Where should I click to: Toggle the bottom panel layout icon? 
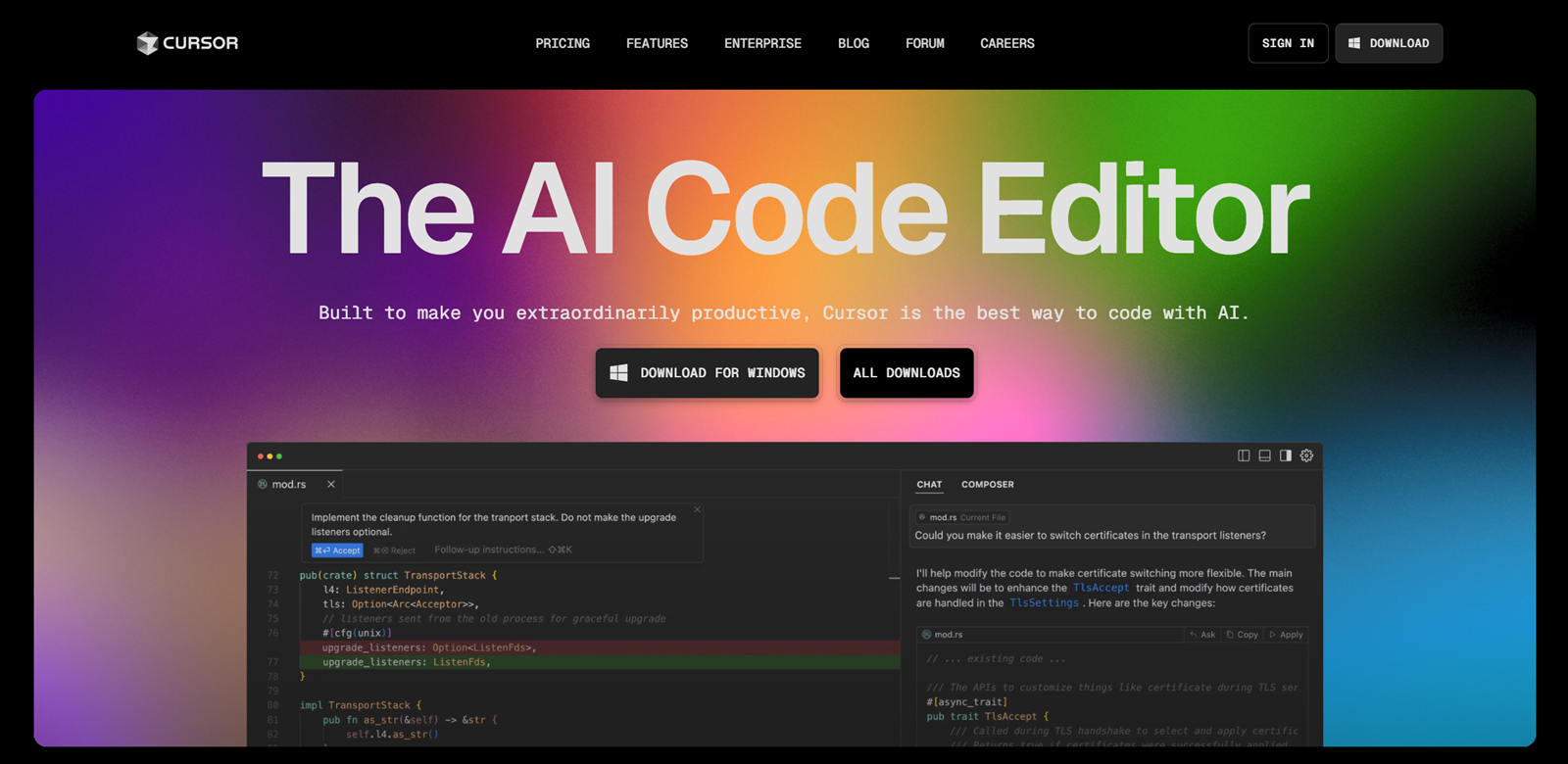pos(1265,455)
